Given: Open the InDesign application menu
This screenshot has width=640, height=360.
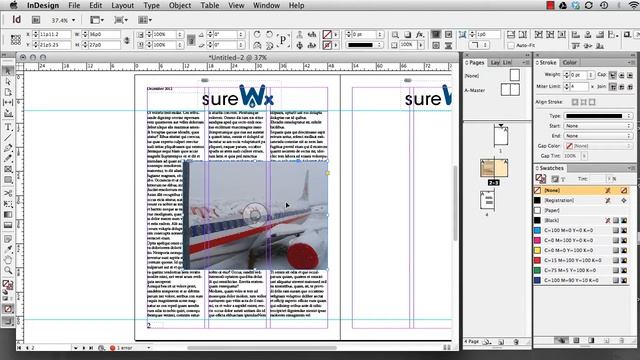Looking at the screenshot, I should coord(43,5).
